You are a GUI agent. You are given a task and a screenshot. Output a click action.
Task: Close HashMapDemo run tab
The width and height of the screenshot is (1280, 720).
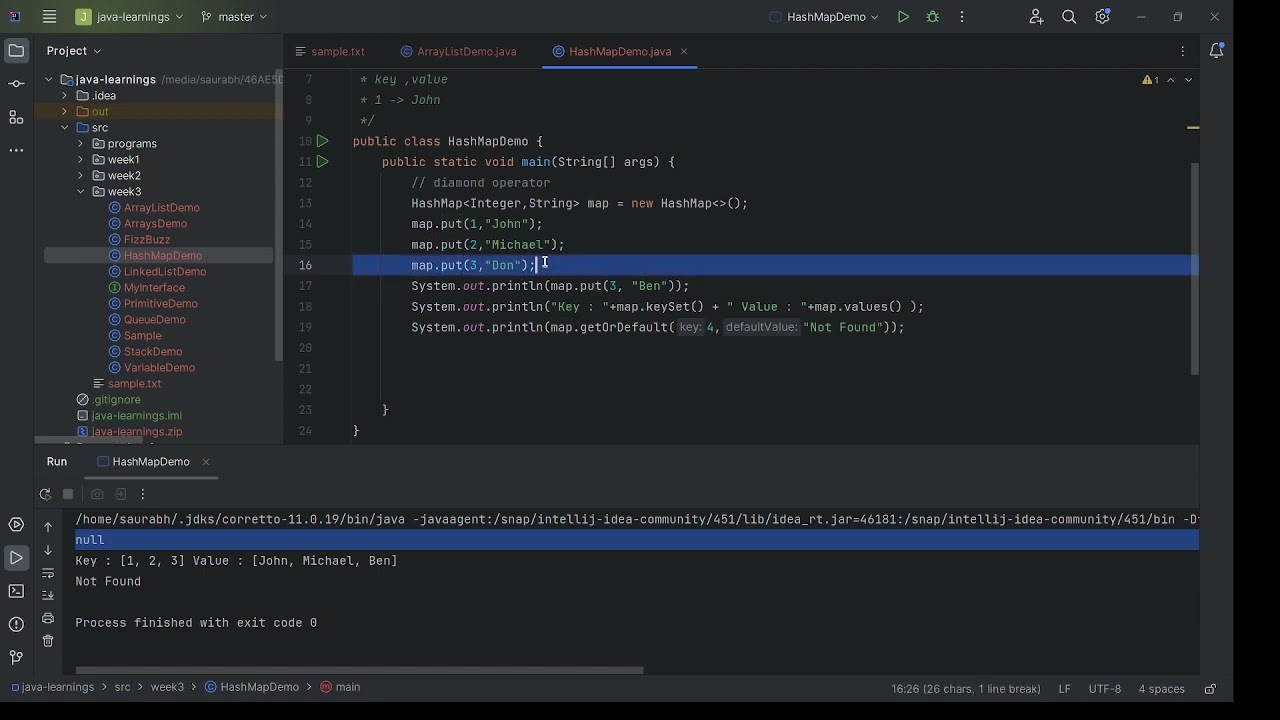click(x=206, y=462)
